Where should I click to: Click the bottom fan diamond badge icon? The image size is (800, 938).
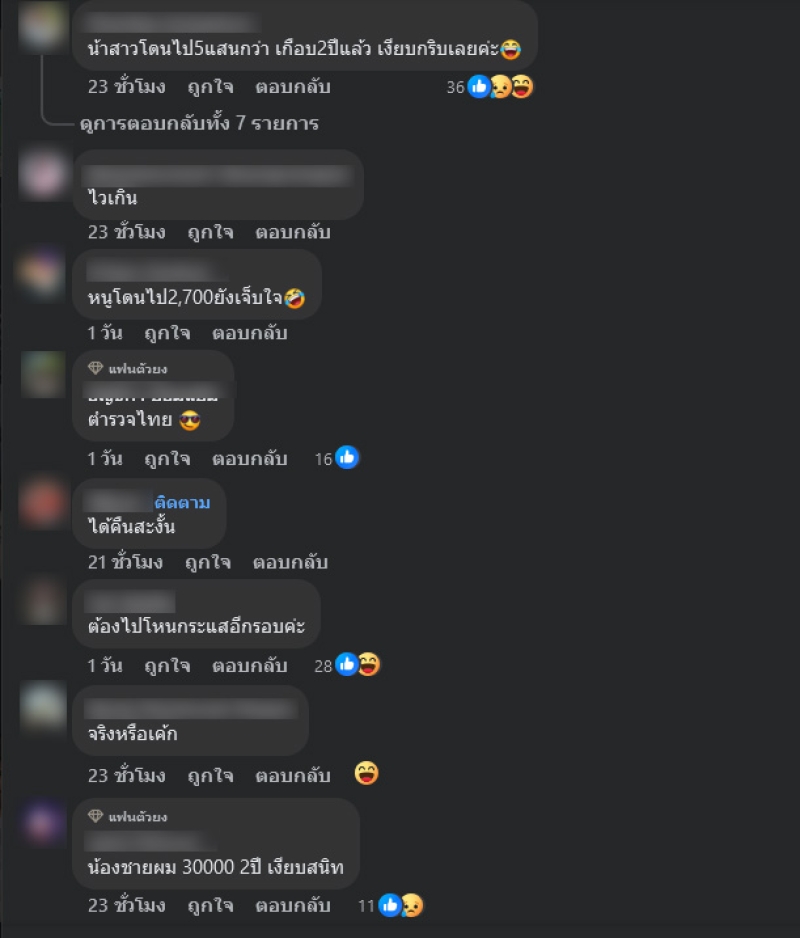(x=95, y=816)
